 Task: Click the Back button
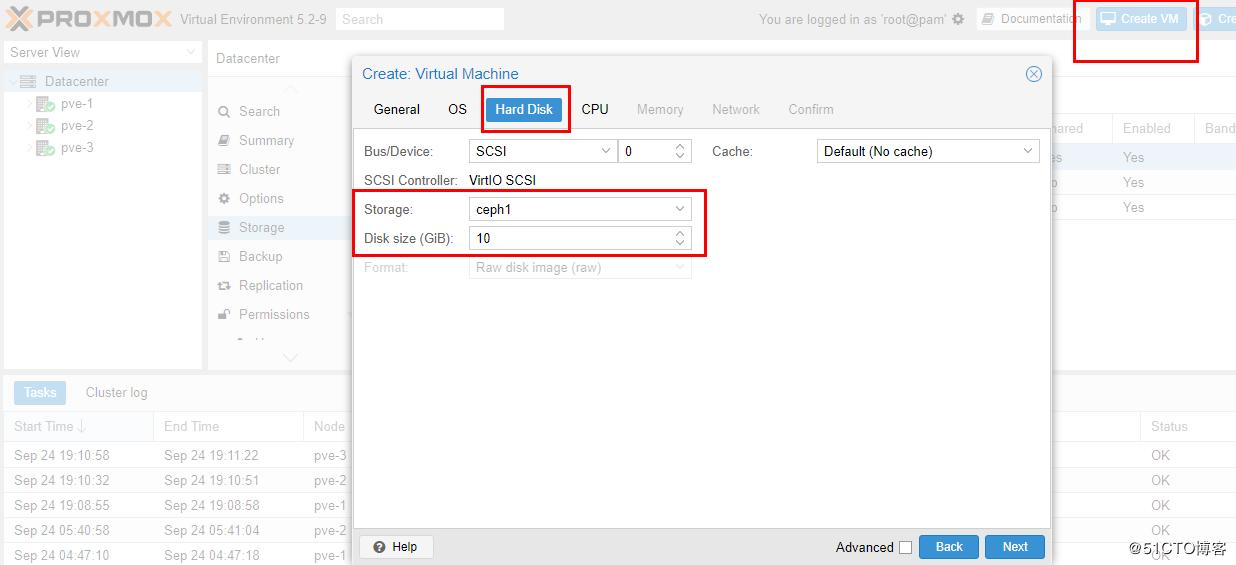[x=948, y=547]
